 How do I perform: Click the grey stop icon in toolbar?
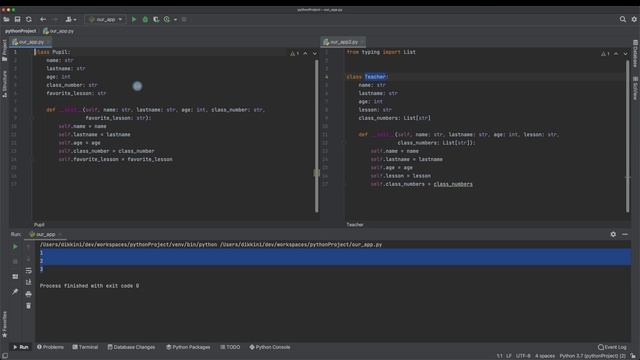pyautogui.click(x=184, y=19)
